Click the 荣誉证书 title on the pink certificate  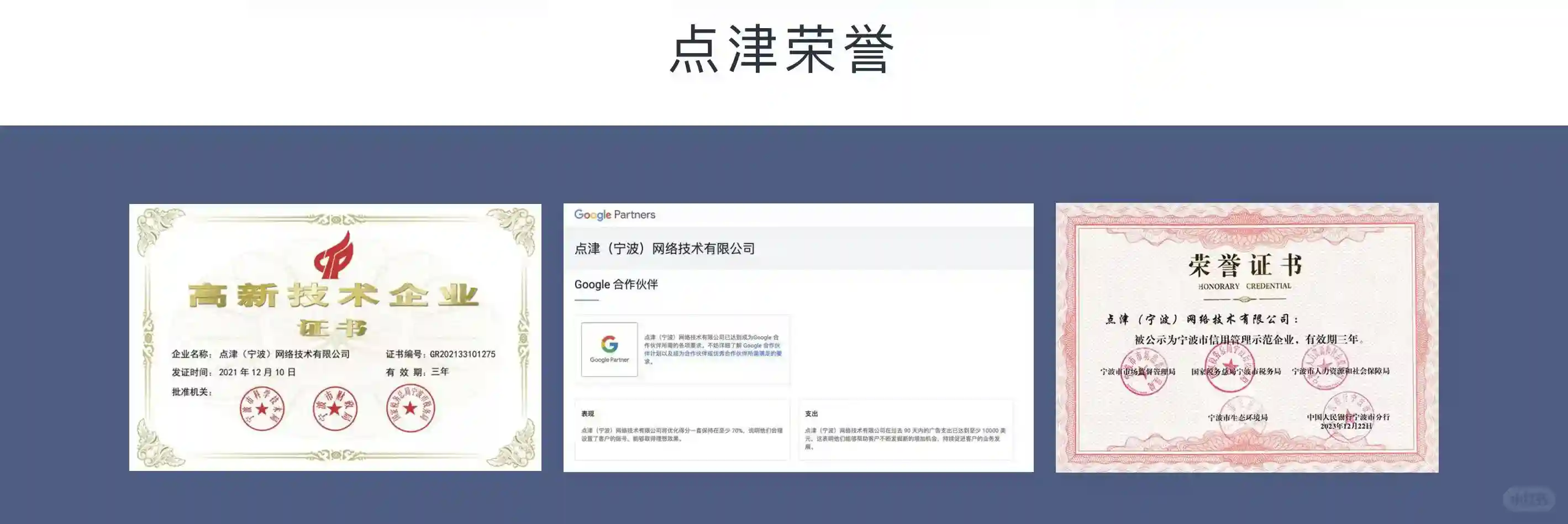pyautogui.click(x=1245, y=266)
